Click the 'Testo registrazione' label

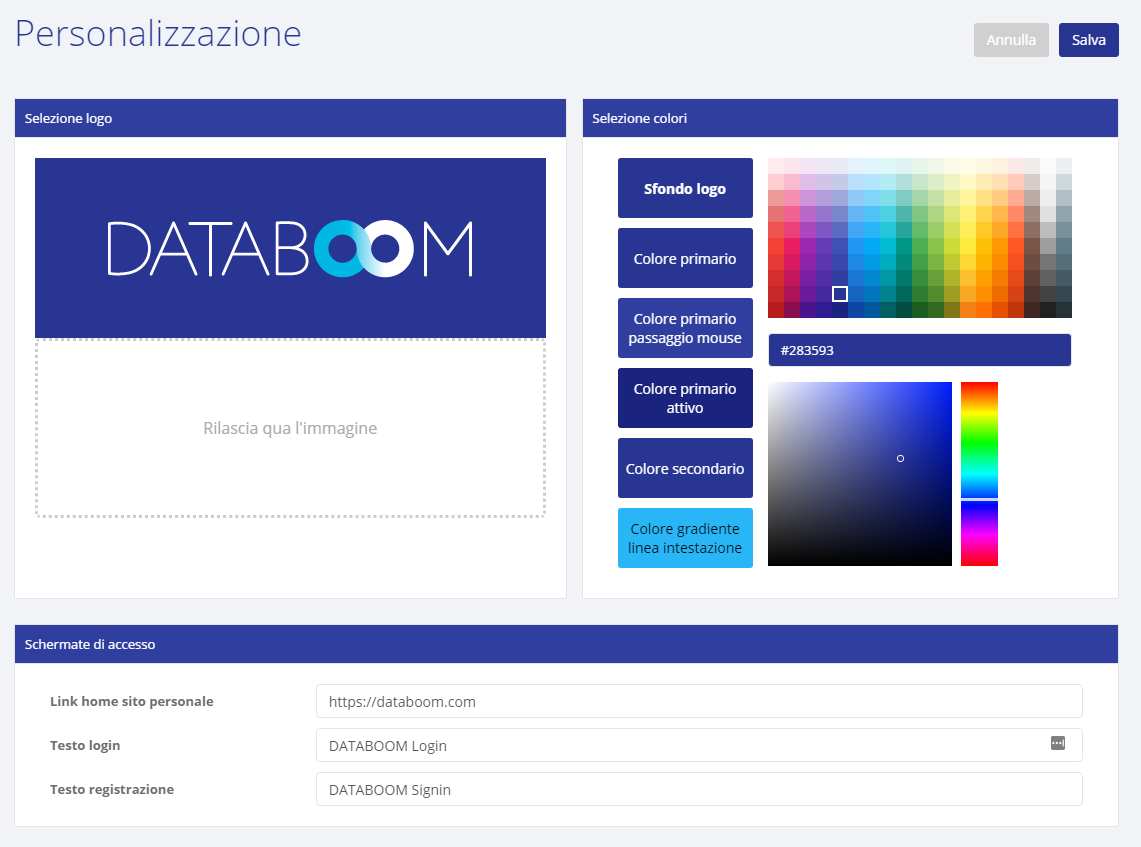point(112,790)
